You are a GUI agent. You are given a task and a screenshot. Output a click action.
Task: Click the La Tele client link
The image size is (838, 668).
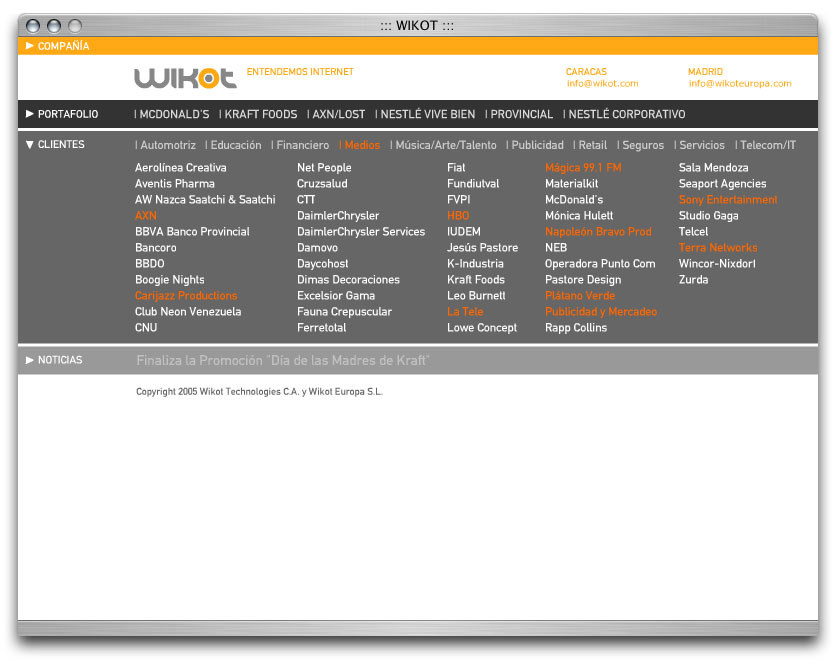coord(465,312)
